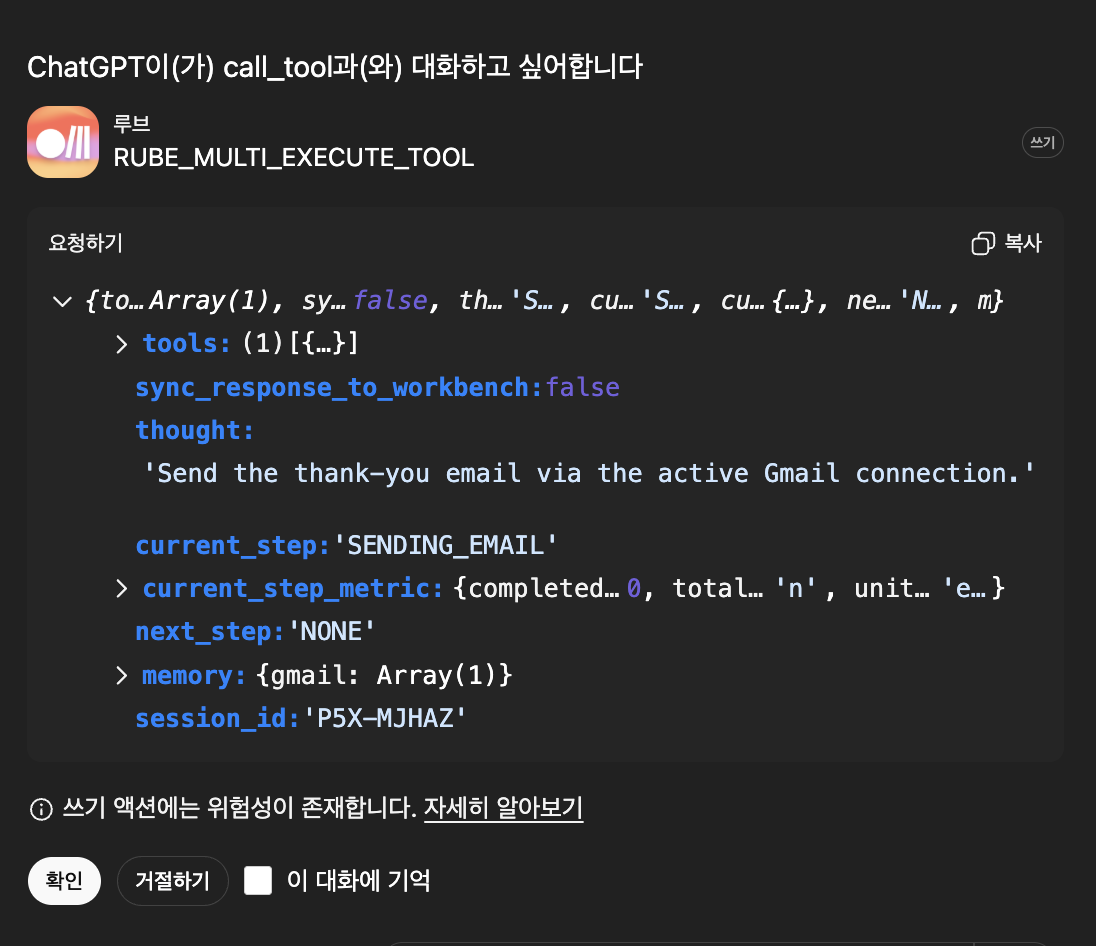Click the 쓰기 badge
This screenshot has height=946, width=1096.
[x=1042, y=143]
